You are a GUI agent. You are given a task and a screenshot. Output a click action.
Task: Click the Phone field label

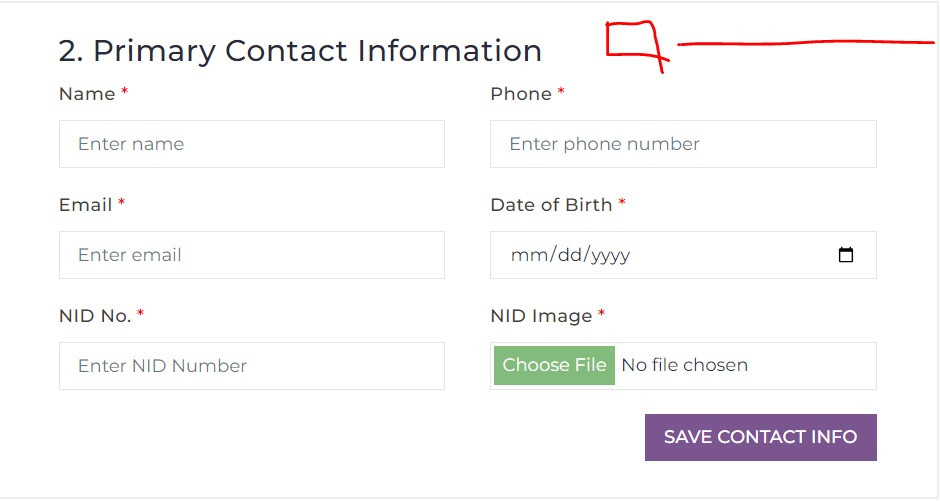[521, 94]
